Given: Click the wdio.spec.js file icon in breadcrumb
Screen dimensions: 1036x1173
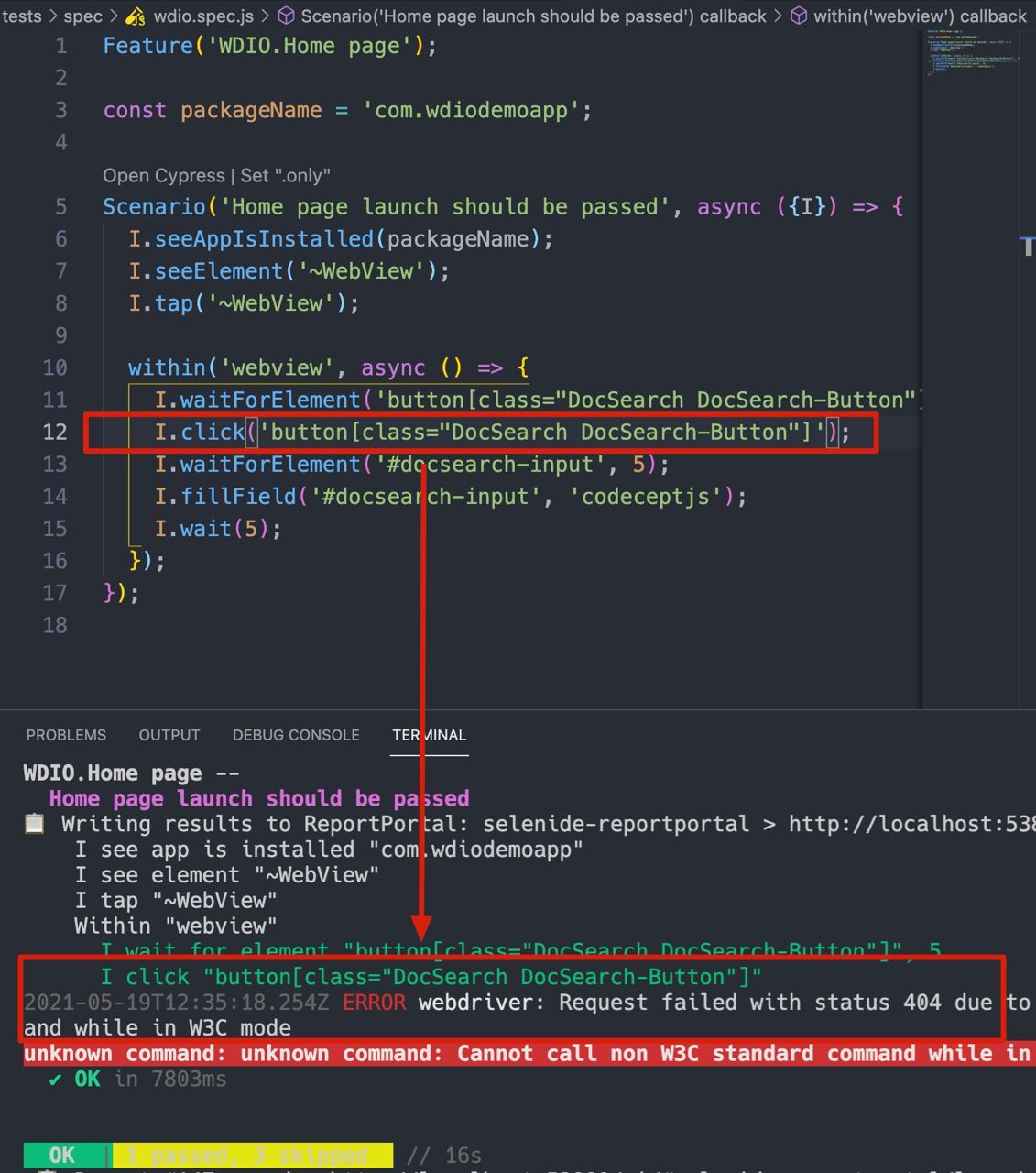Looking at the screenshot, I should point(136,16).
